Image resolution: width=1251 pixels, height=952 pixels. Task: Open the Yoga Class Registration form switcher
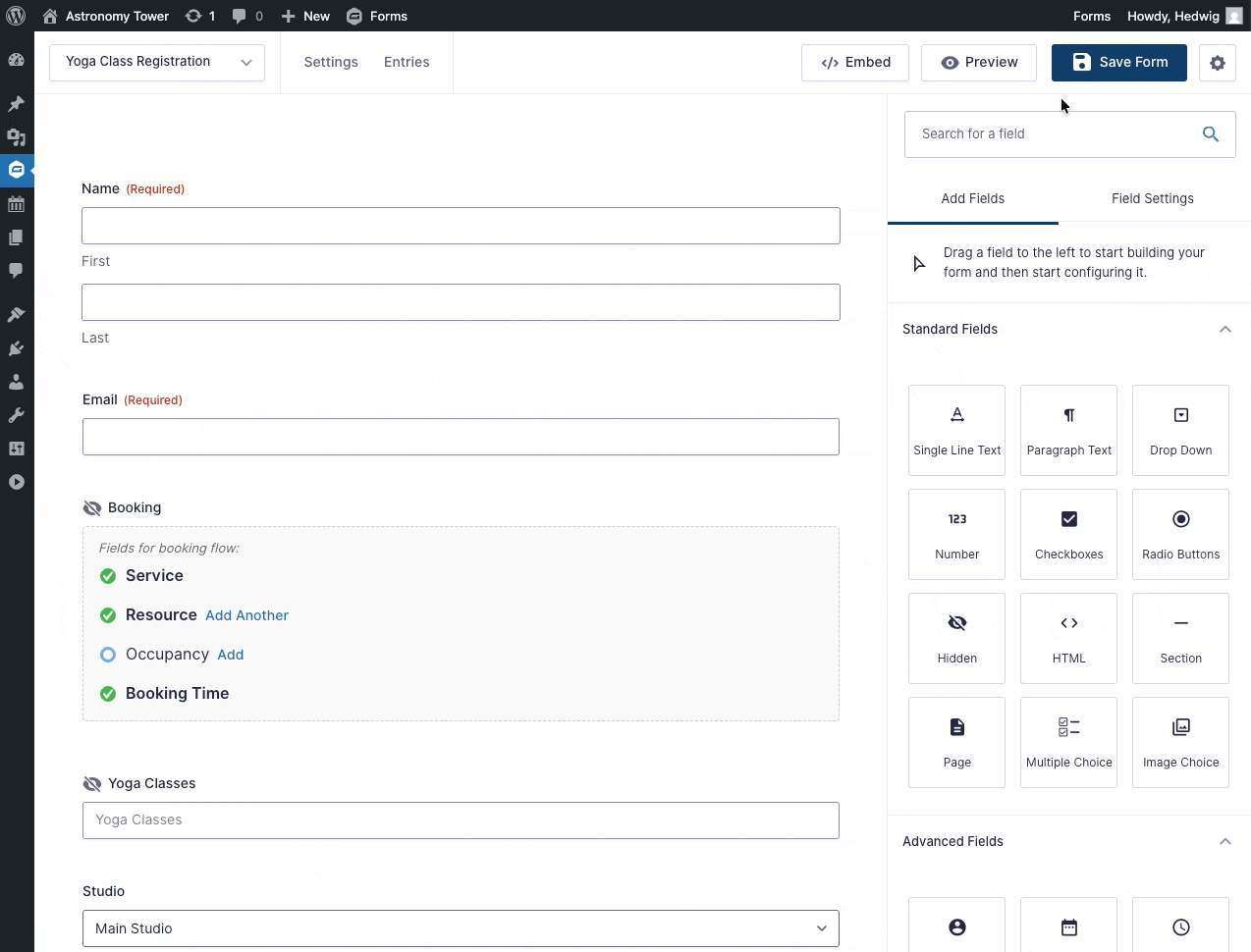157,63
